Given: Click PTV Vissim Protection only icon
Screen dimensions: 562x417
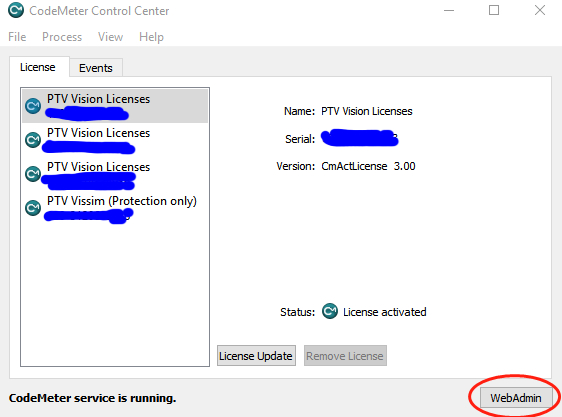Looking at the screenshot, I should [33, 208].
